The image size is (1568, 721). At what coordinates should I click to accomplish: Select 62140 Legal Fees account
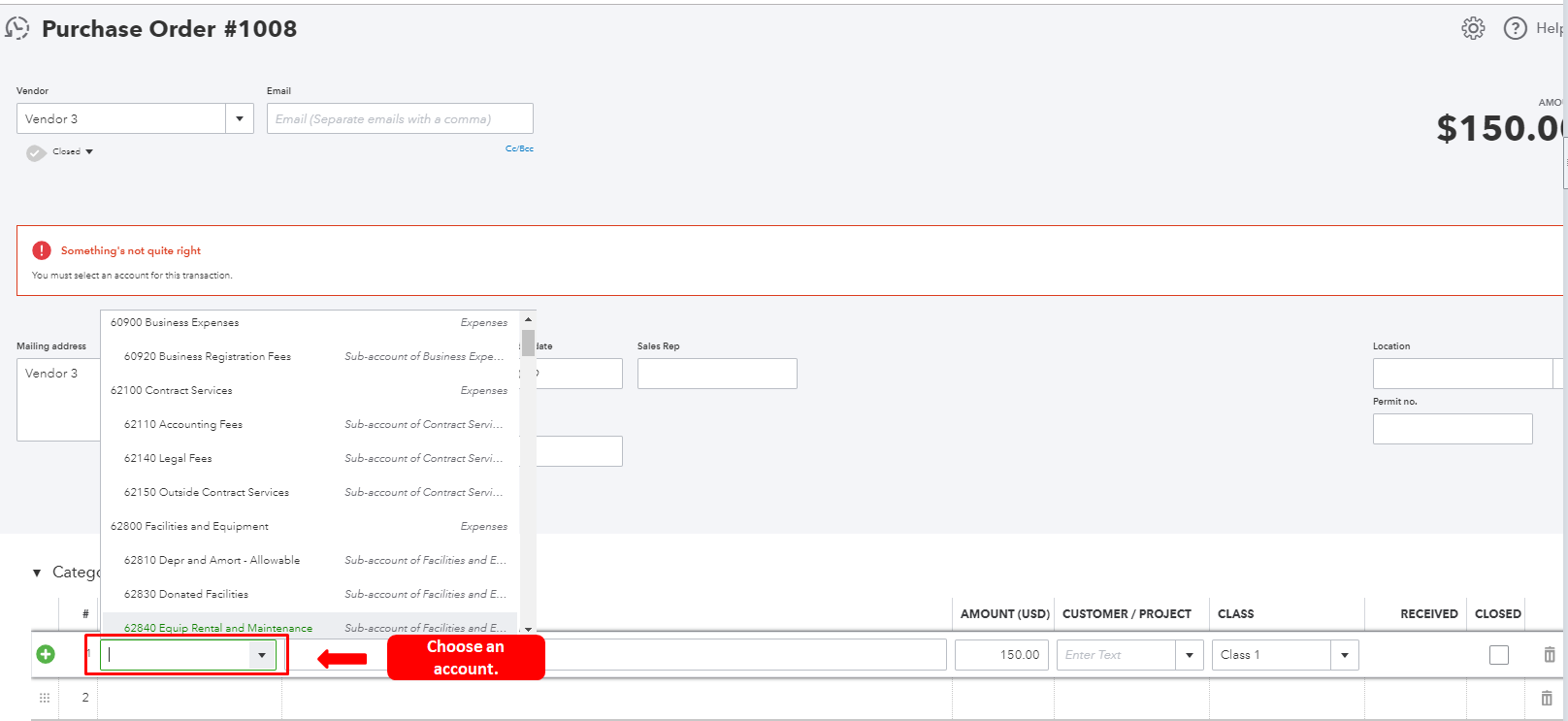coord(168,458)
